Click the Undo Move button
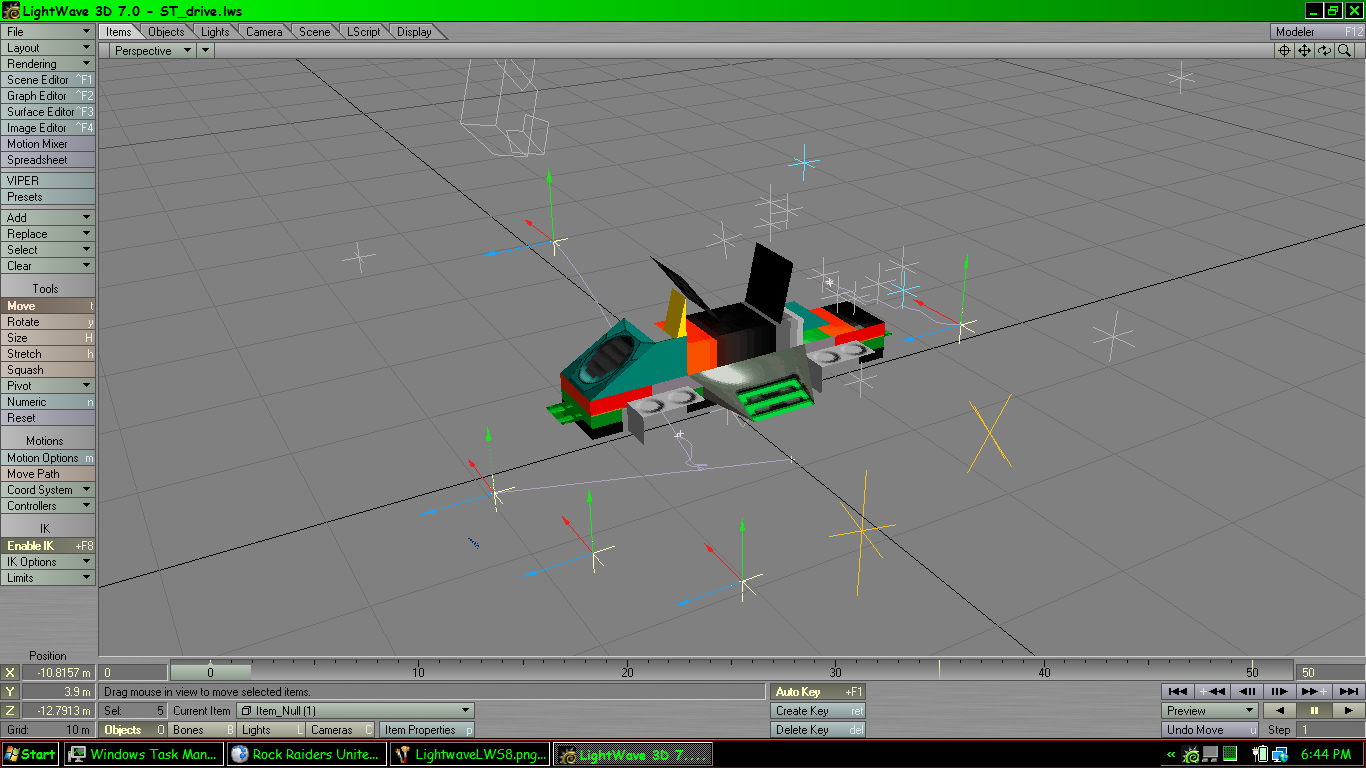Image resolution: width=1366 pixels, height=768 pixels. [1210, 730]
